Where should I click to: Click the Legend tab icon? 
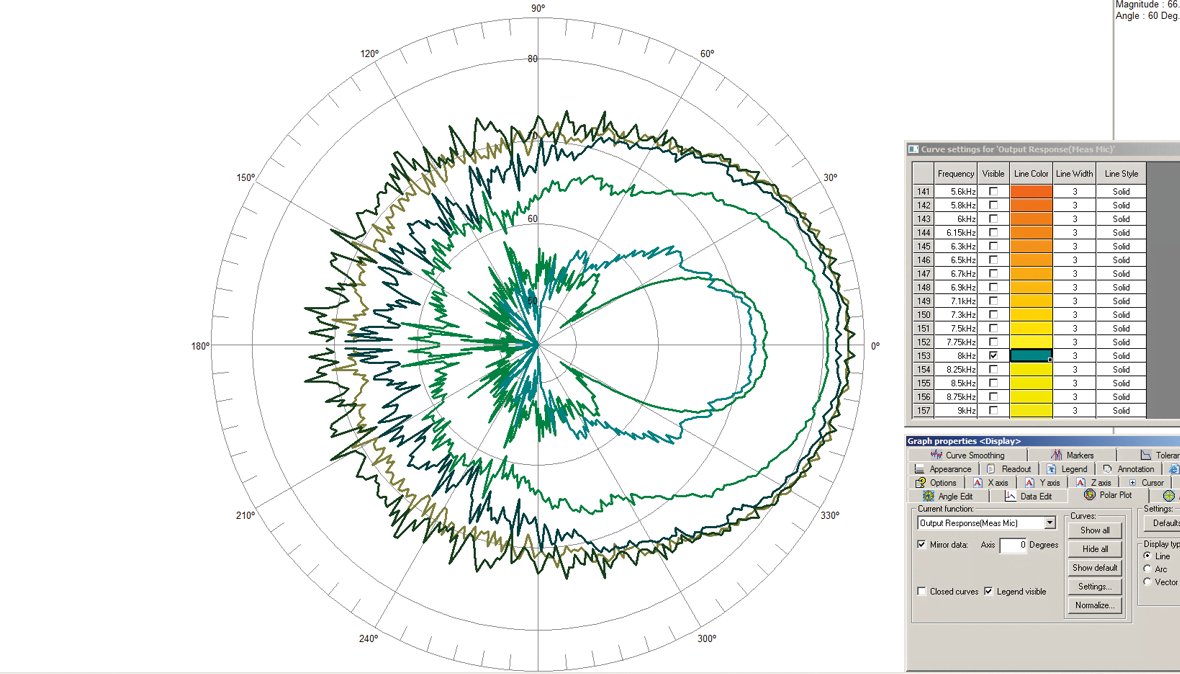1051,469
